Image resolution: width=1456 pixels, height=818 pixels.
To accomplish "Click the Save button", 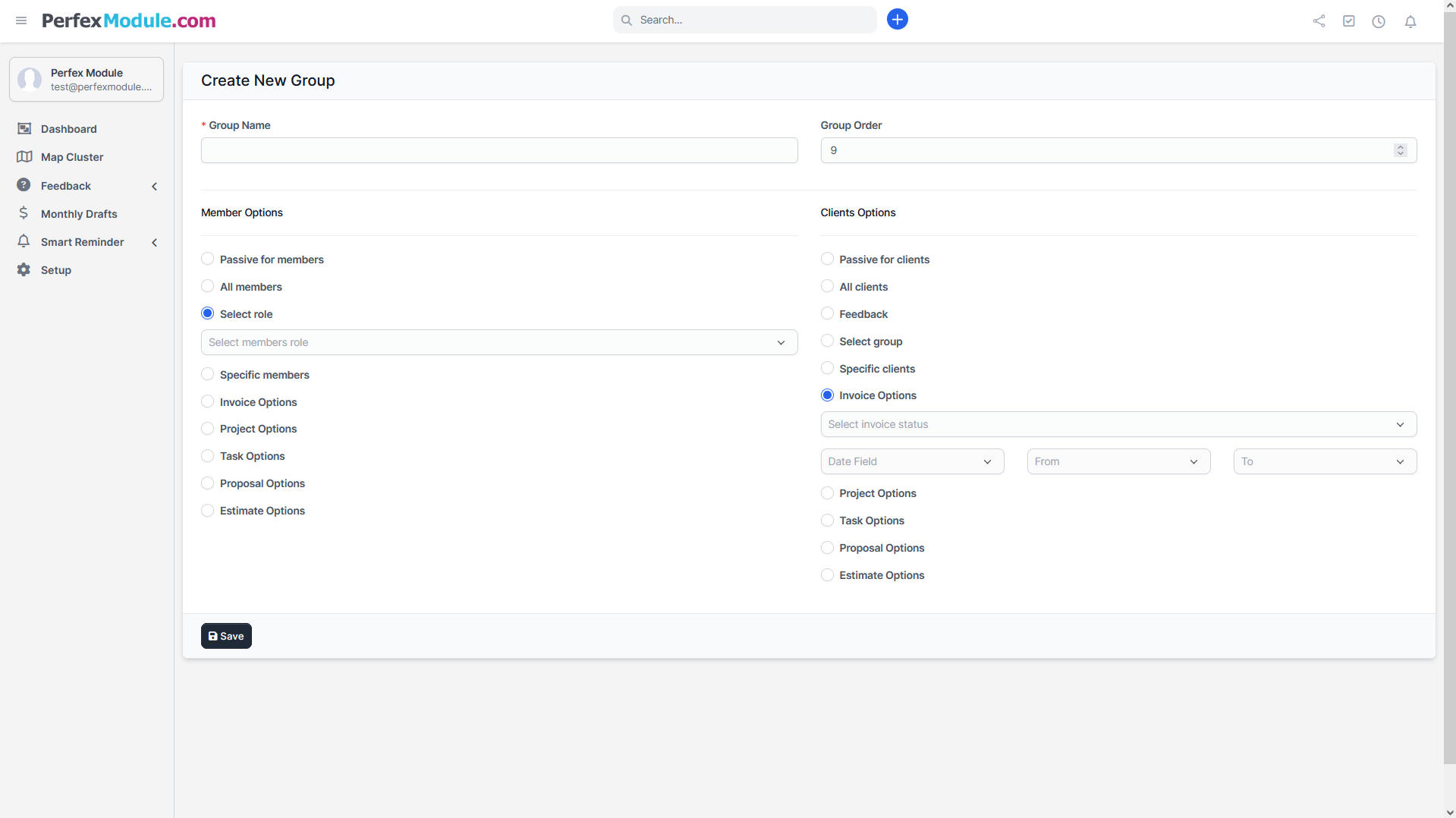I will (x=226, y=636).
